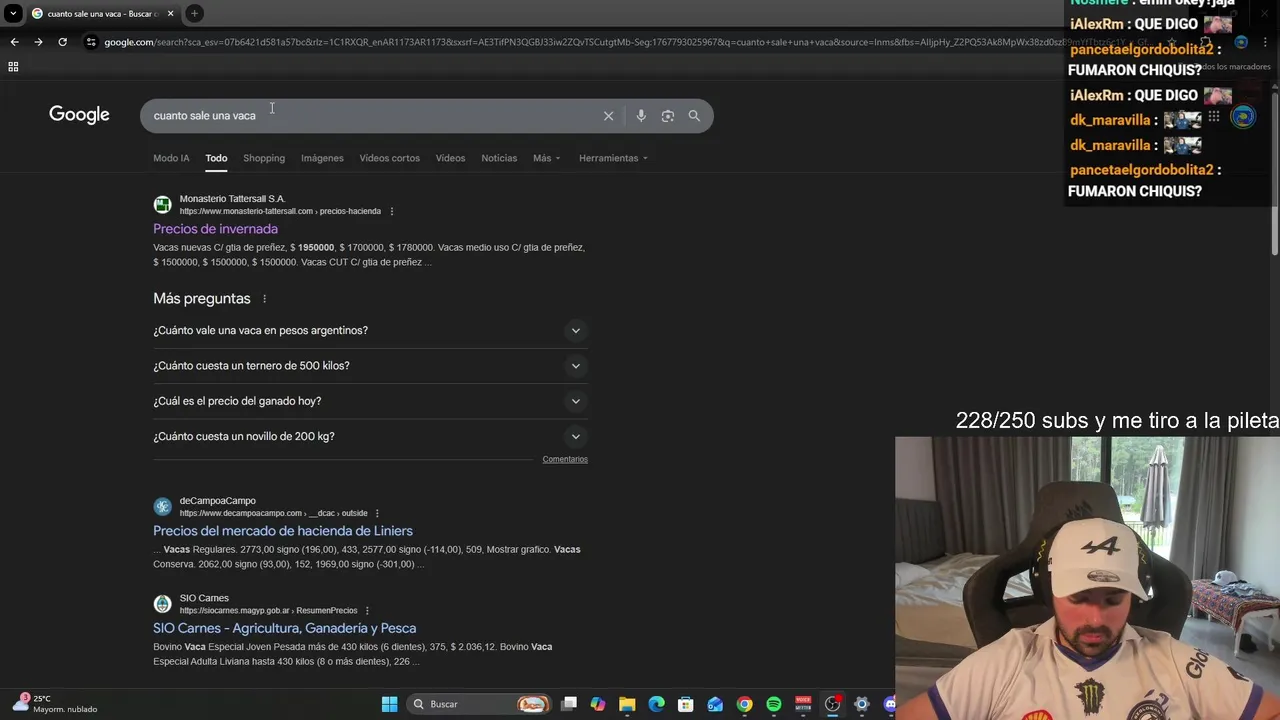Switch to the Shopping tab
Viewport: 1280px width, 720px height.
point(264,158)
